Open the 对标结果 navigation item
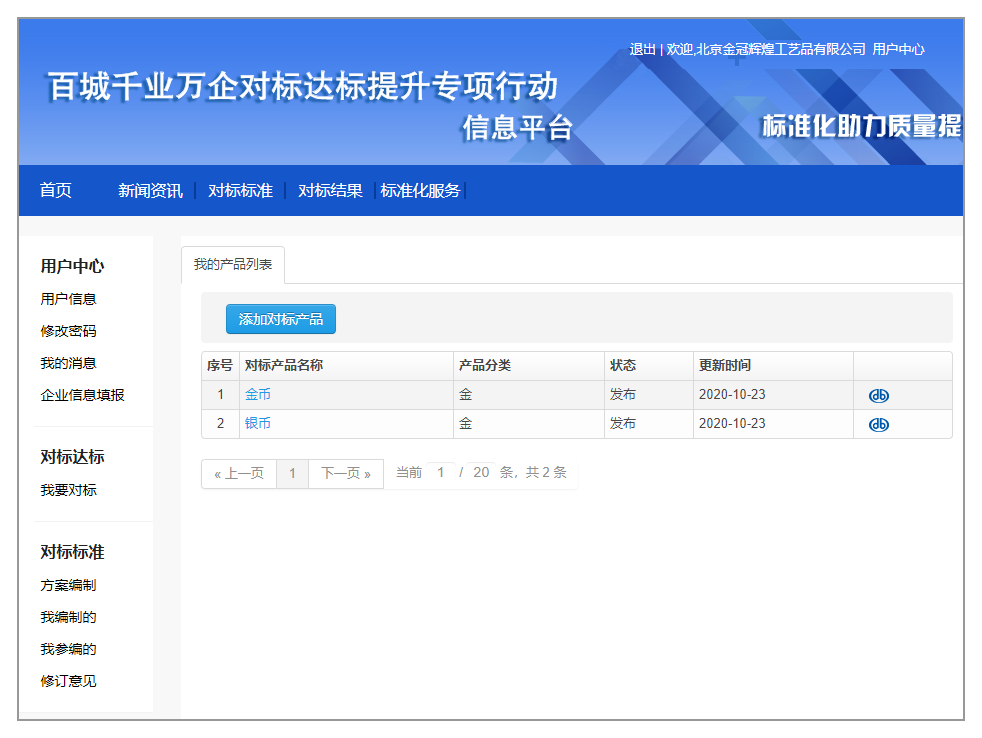The height and width of the screenshot is (738, 982). (330, 190)
